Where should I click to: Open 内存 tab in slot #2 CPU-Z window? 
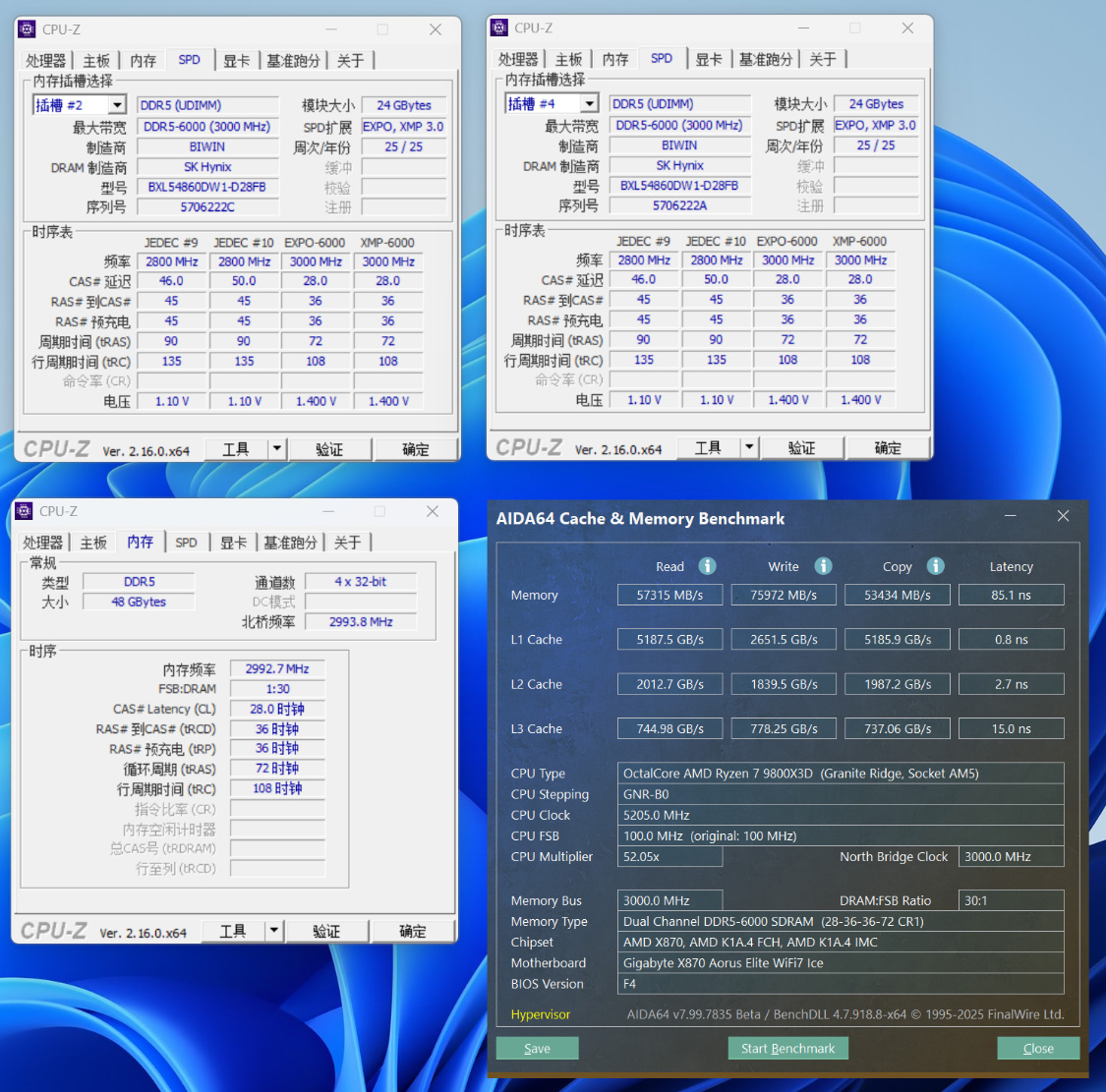click(x=144, y=61)
